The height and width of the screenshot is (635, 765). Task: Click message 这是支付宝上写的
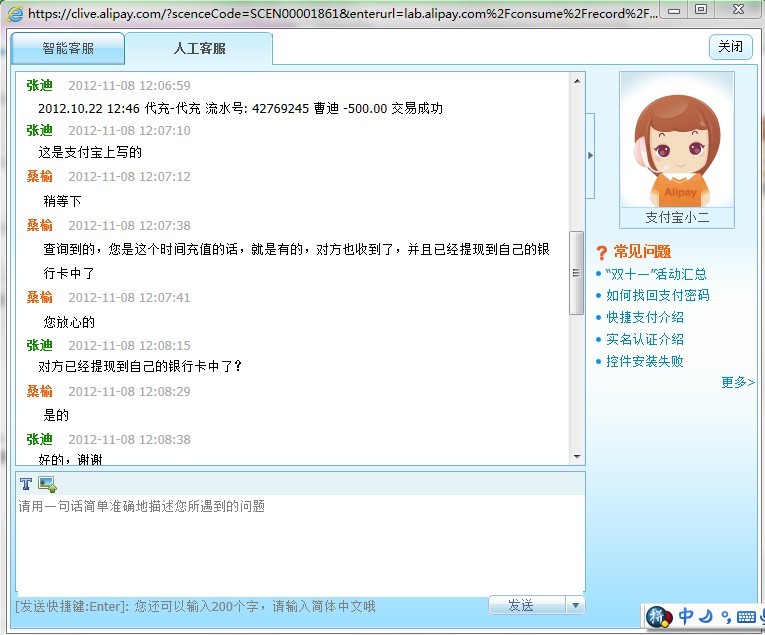click(90, 153)
